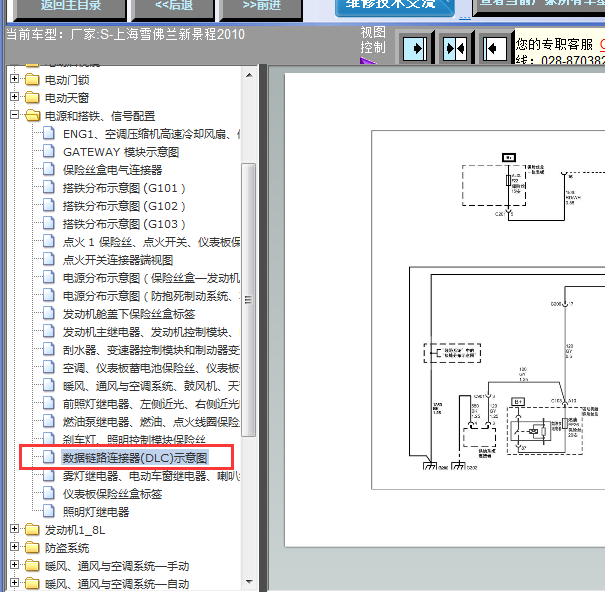The width and height of the screenshot is (605, 592).
Task: Click tree scrollbar down arrow
Action: coord(249,582)
